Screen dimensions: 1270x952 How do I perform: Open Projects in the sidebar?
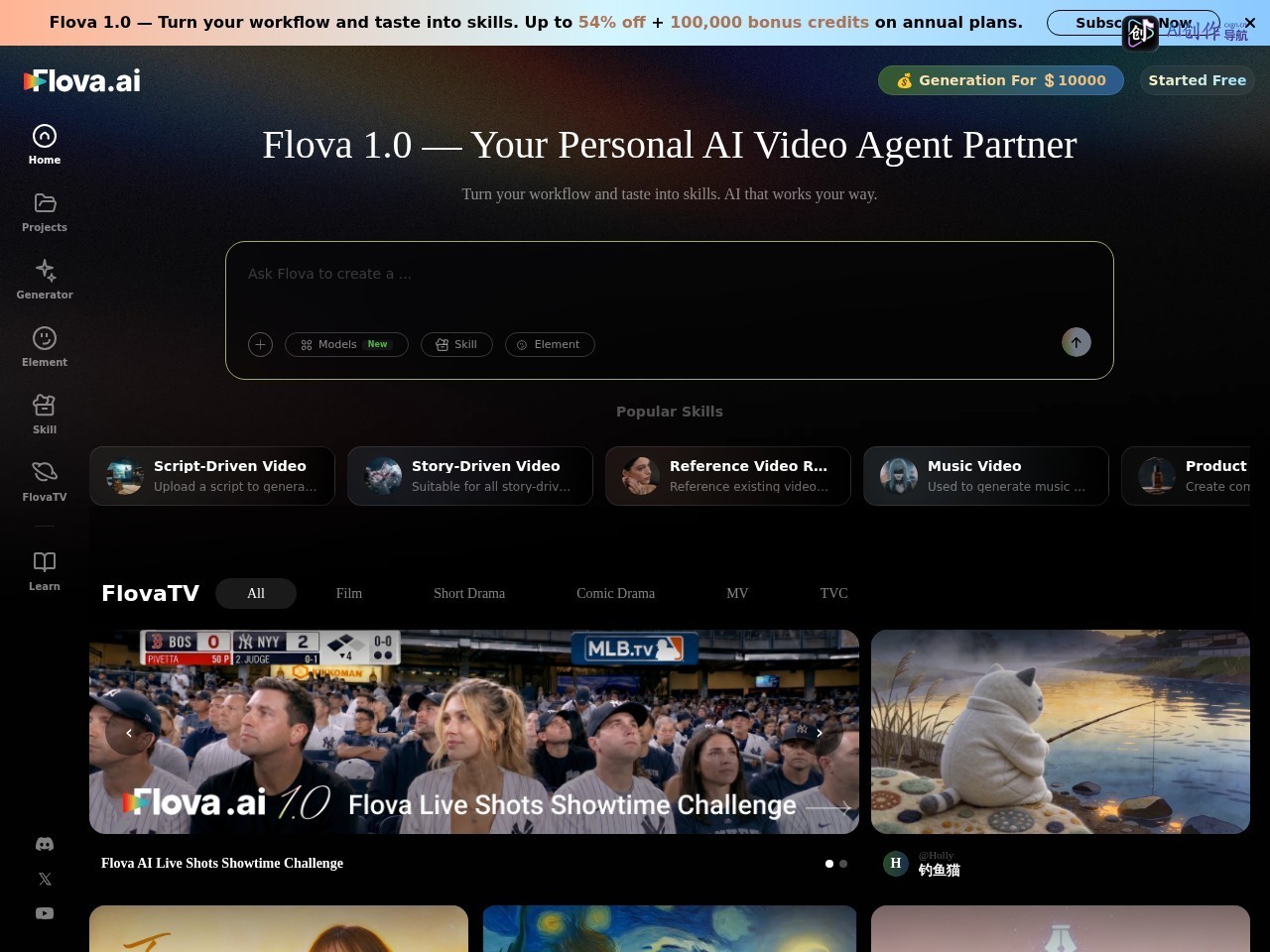[45, 212]
